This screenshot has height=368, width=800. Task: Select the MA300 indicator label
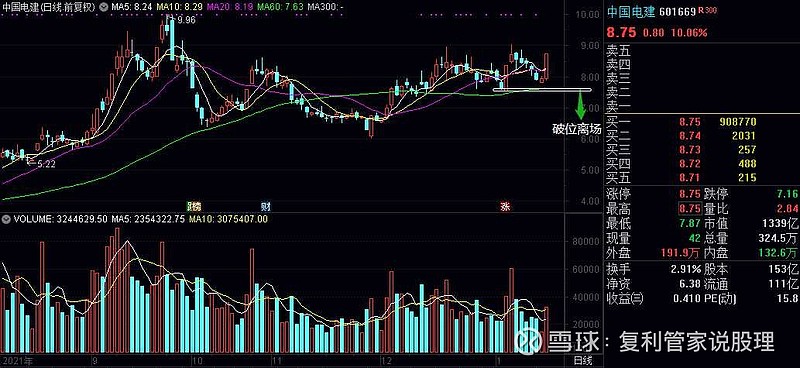click(326, 8)
